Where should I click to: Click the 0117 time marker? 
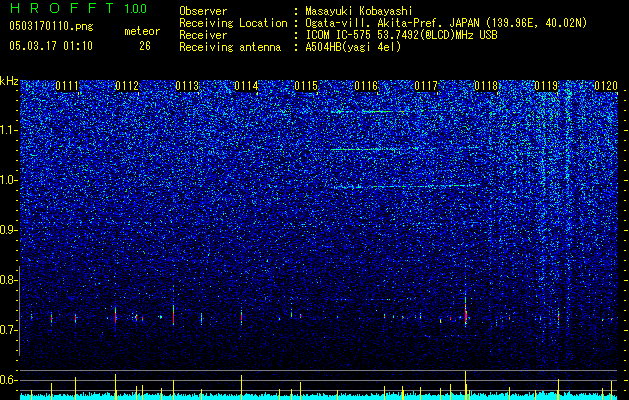426,86
